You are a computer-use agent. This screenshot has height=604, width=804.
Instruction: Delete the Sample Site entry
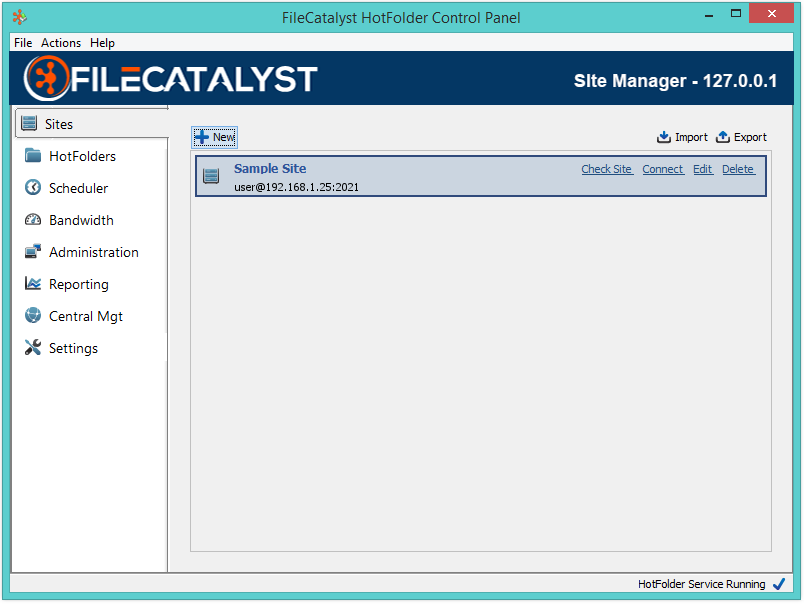(738, 169)
